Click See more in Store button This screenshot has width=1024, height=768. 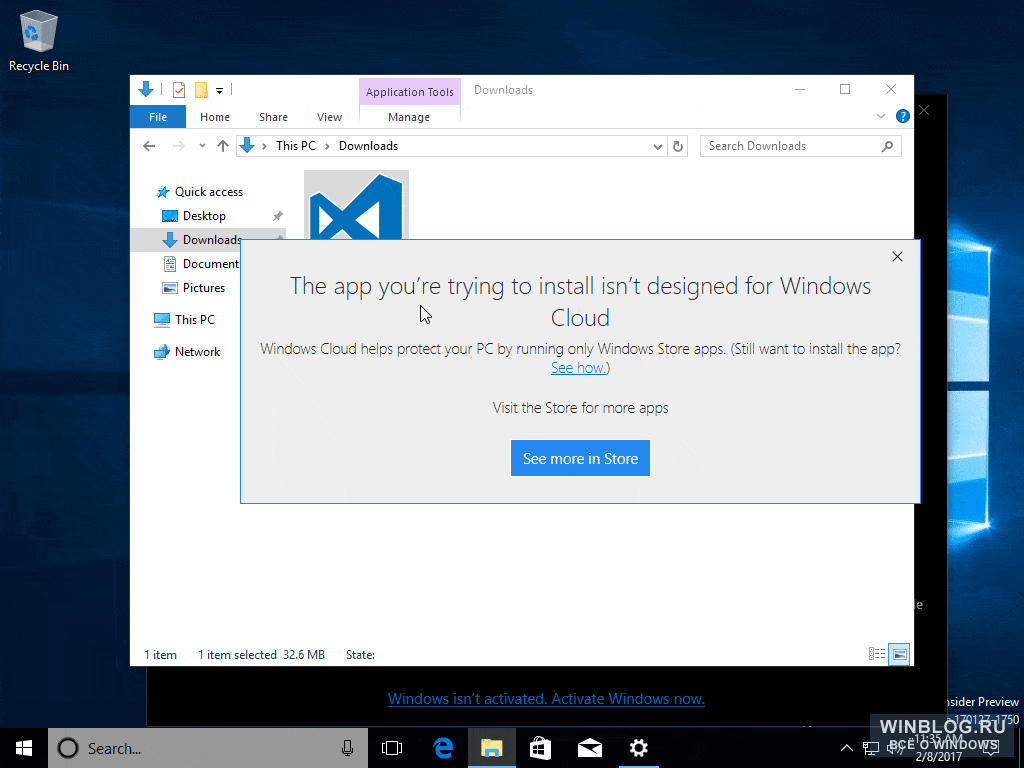pos(580,458)
